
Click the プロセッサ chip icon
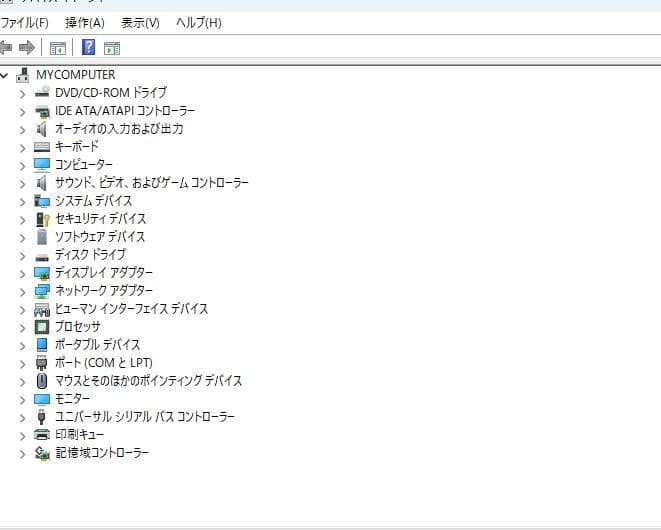42,327
